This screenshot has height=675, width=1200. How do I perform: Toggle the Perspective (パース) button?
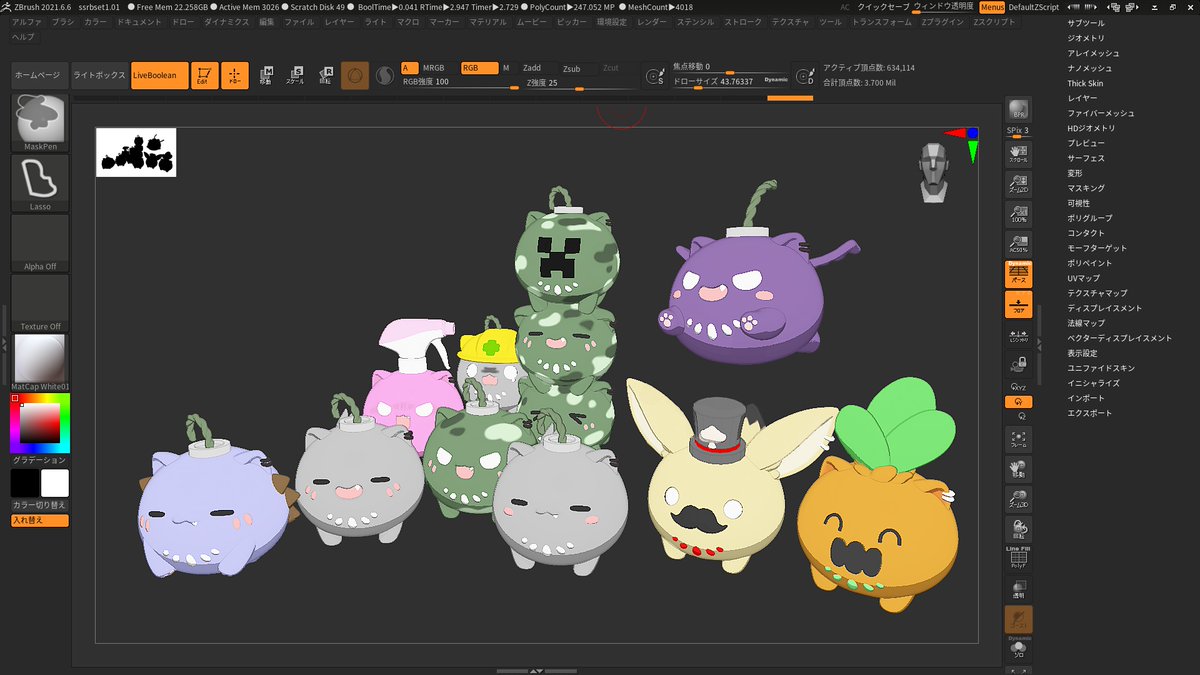1018,274
